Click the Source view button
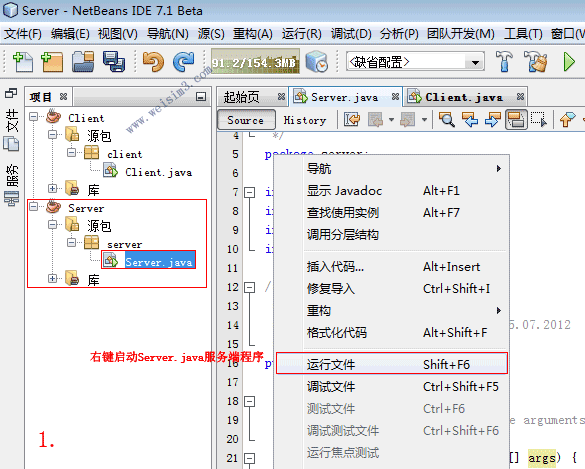 246,120
